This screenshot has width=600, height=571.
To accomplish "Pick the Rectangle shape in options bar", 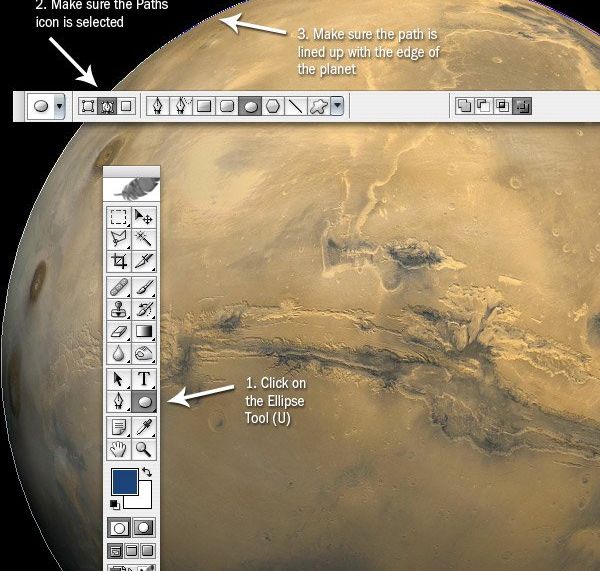I will click(x=204, y=106).
